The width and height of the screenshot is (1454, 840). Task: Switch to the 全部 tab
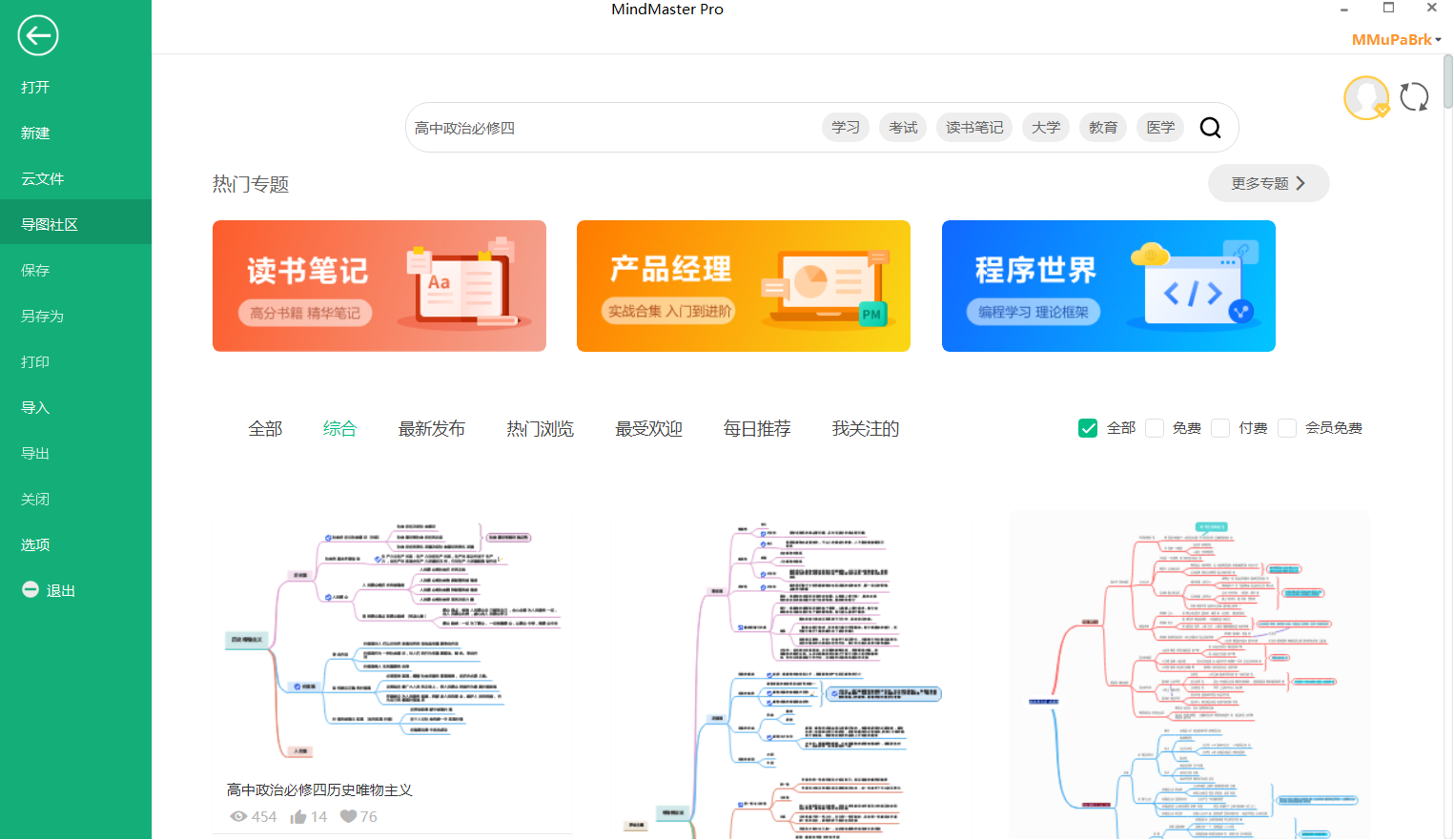tap(265, 429)
